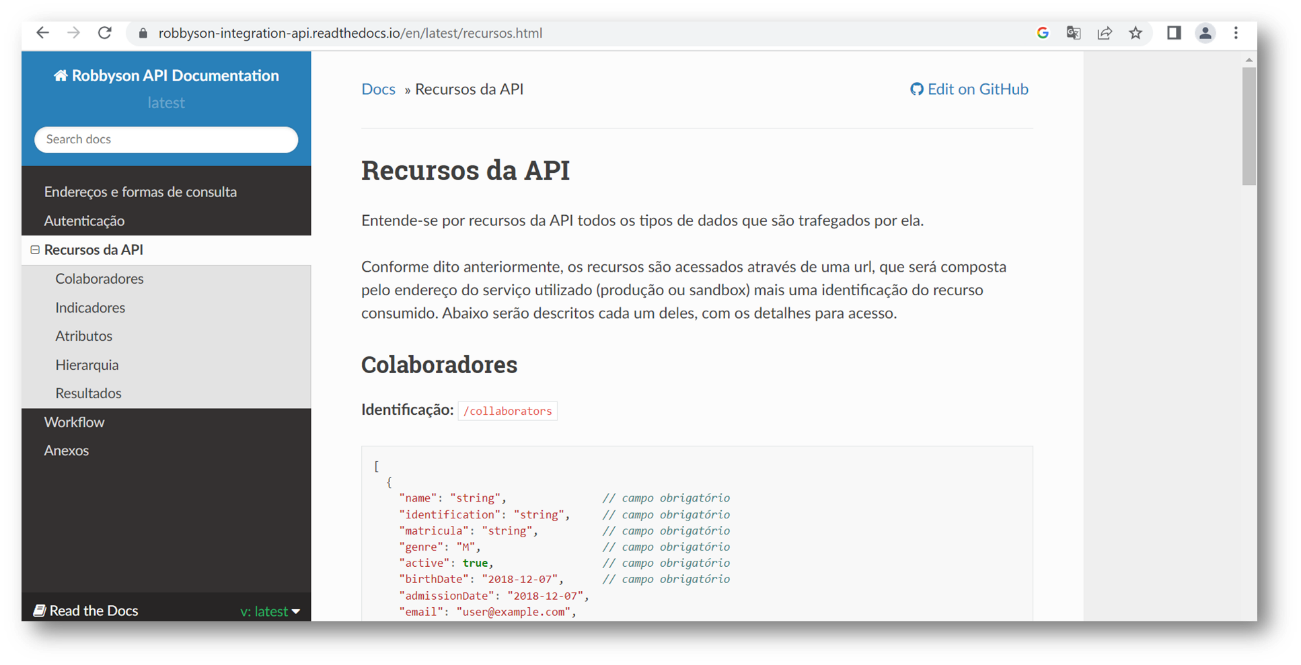Click Recursos da API breadcrumb text
The image size is (1301, 665).
[469, 89]
